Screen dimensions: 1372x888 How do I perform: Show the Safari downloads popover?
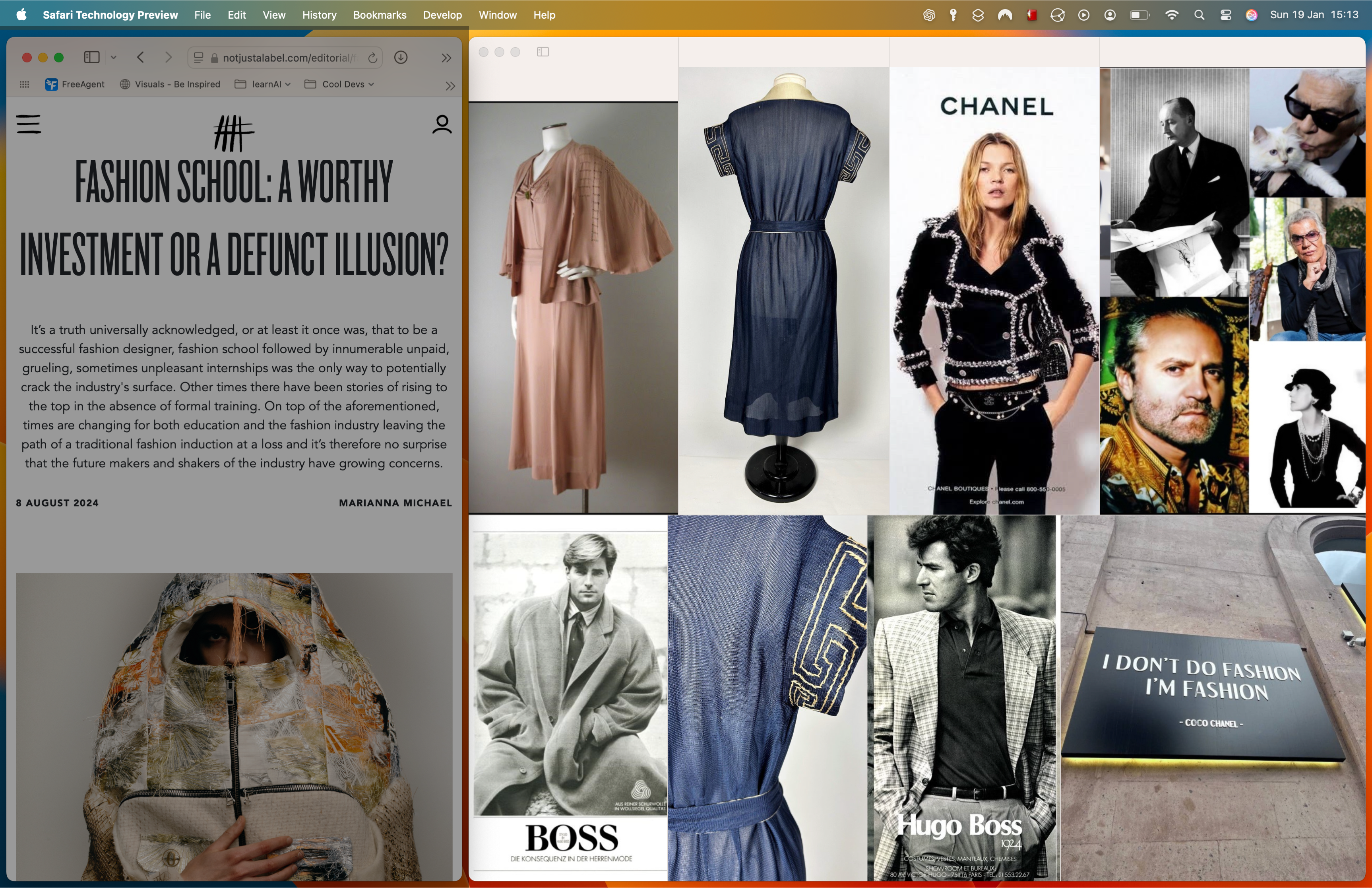click(x=401, y=57)
